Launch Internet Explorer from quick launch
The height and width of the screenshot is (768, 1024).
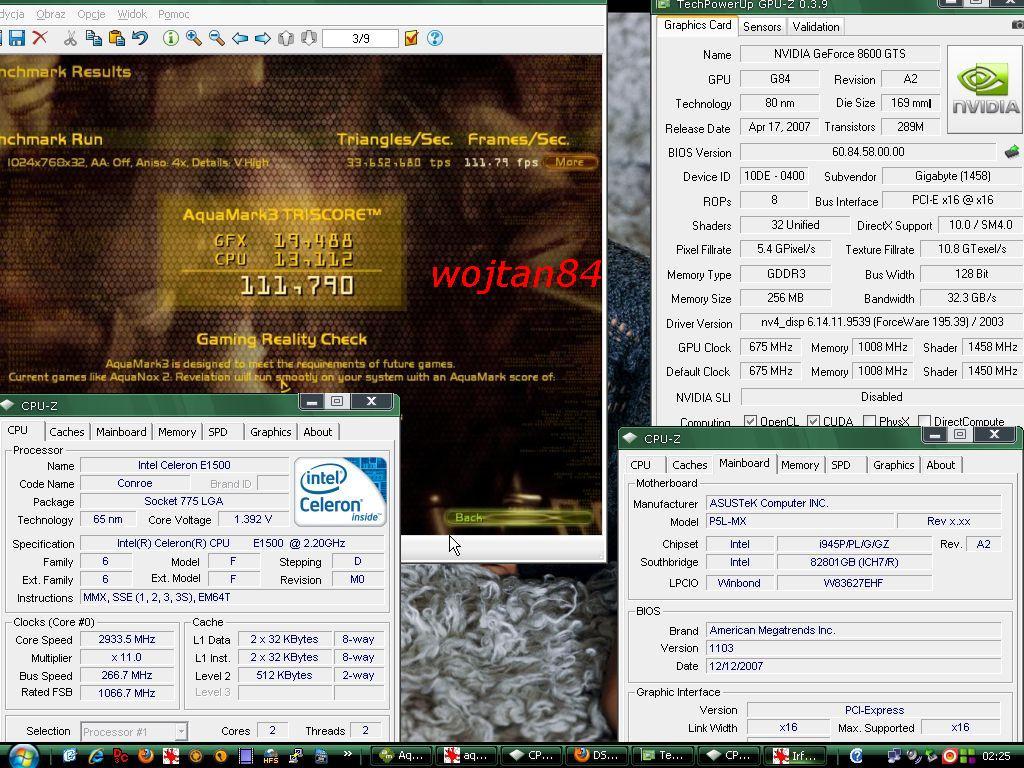click(x=96, y=756)
